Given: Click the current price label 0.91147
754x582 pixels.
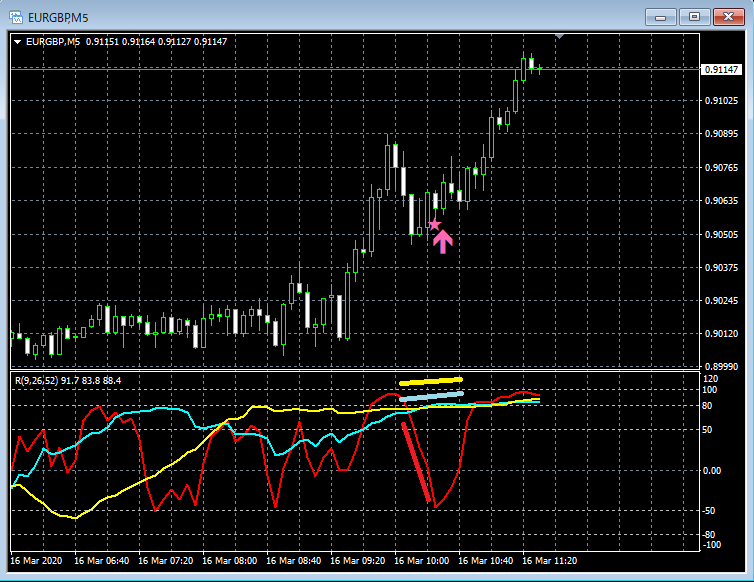Looking at the screenshot, I should pos(721,69).
